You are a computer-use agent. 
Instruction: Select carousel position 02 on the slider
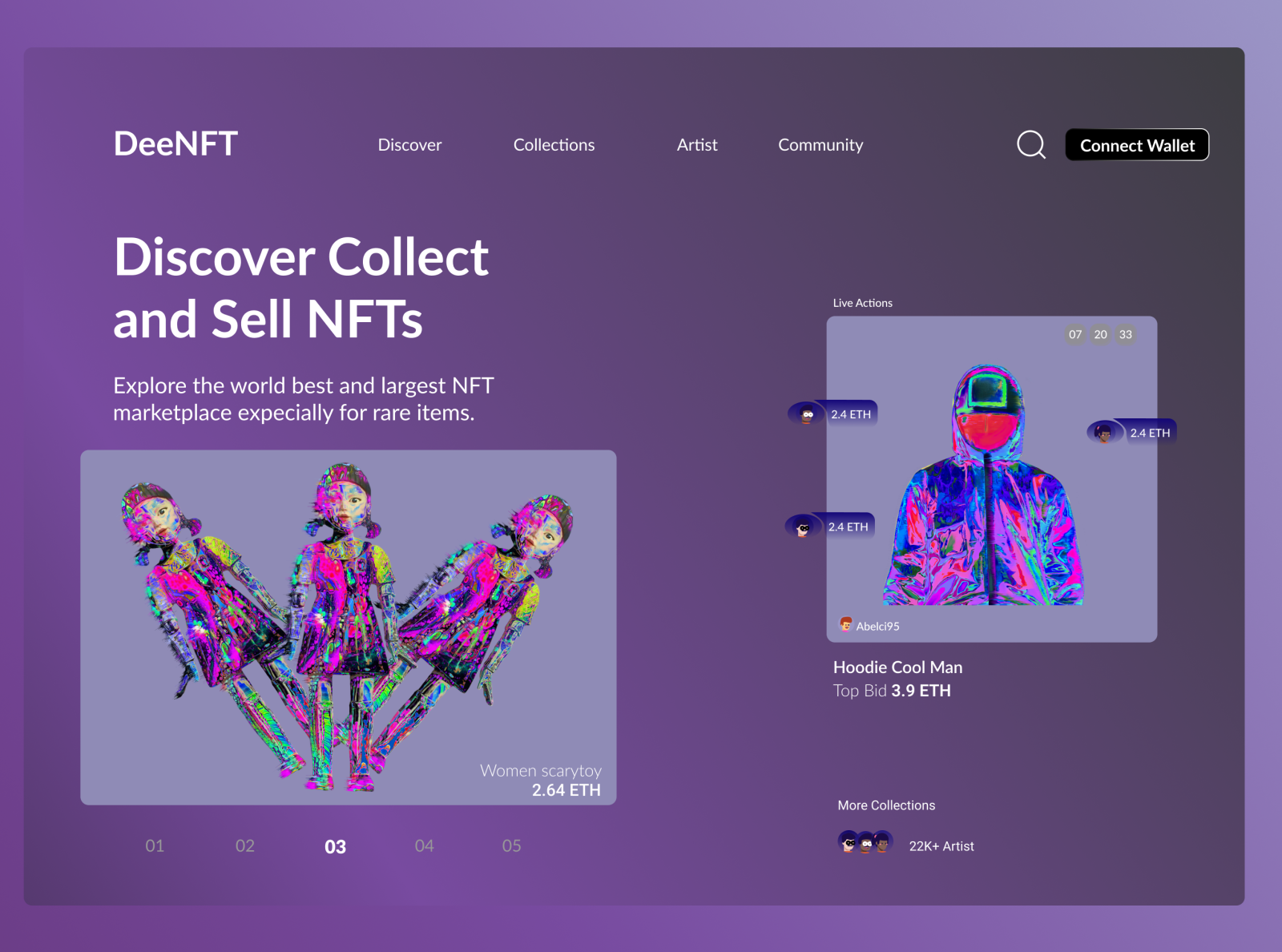[x=244, y=845]
